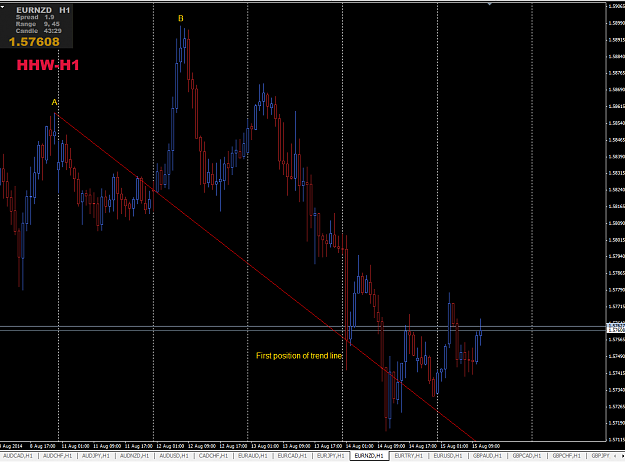Open the AUDJPY,H1 chart tab
The width and height of the screenshot is (625, 462).
(96, 456)
